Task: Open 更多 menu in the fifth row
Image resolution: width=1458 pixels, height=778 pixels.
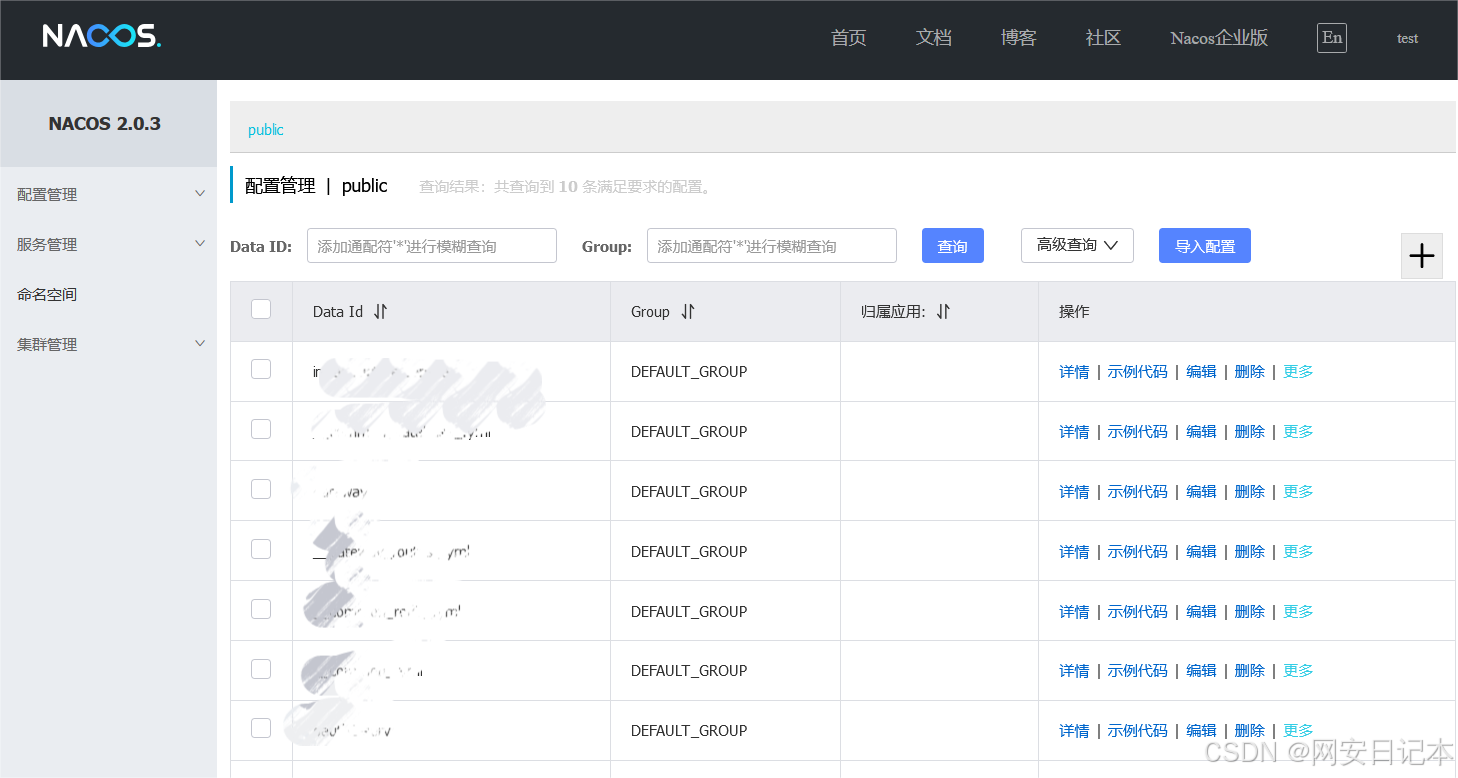Action: click(x=1298, y=612)
